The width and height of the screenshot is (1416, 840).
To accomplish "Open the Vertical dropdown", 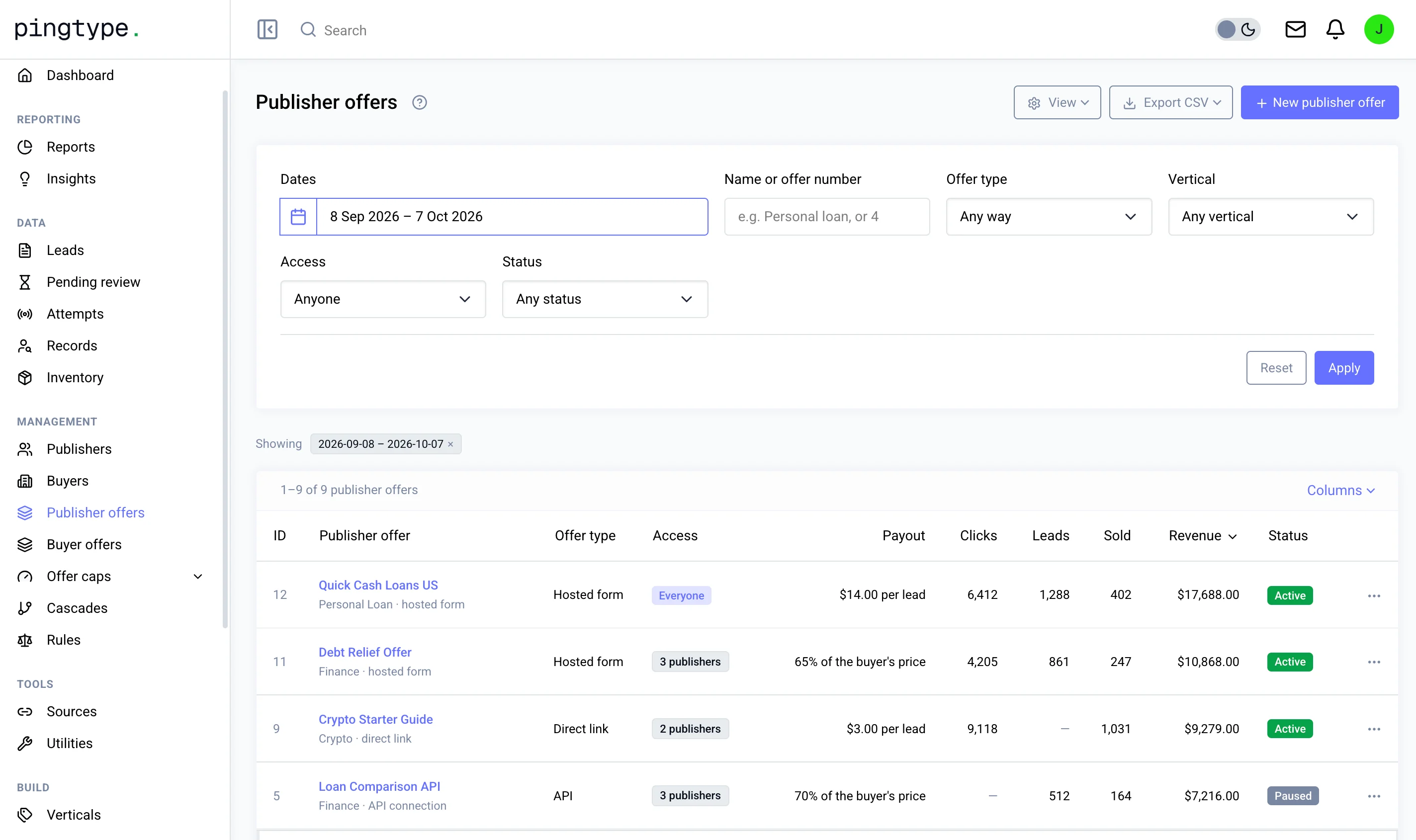I will [1270, 217].
